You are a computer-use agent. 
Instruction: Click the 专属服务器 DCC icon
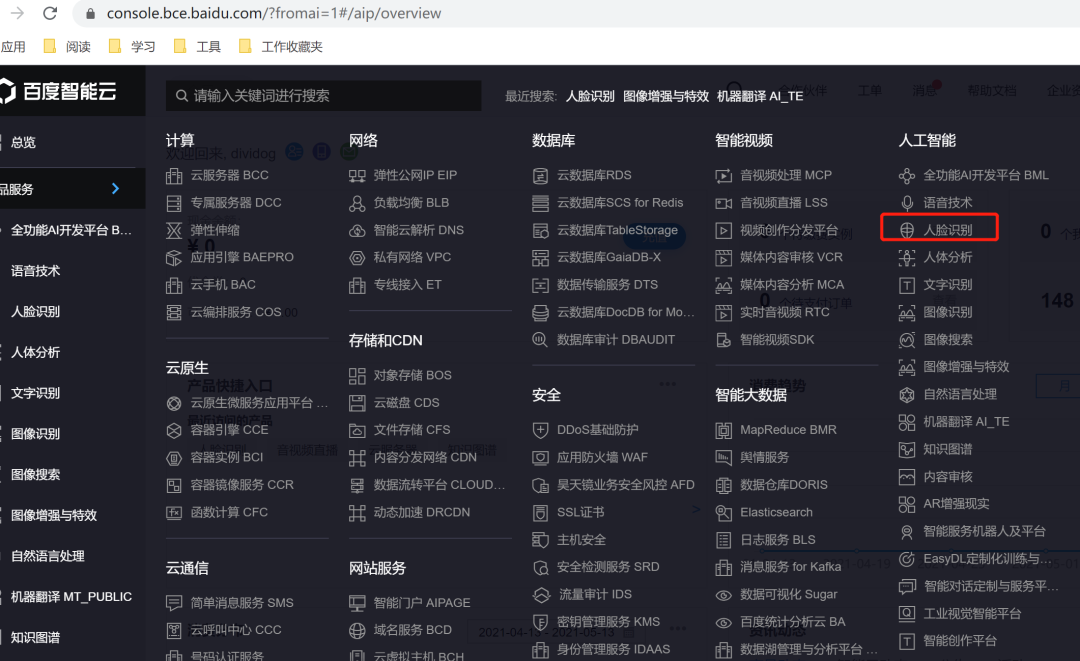(174, 203)
